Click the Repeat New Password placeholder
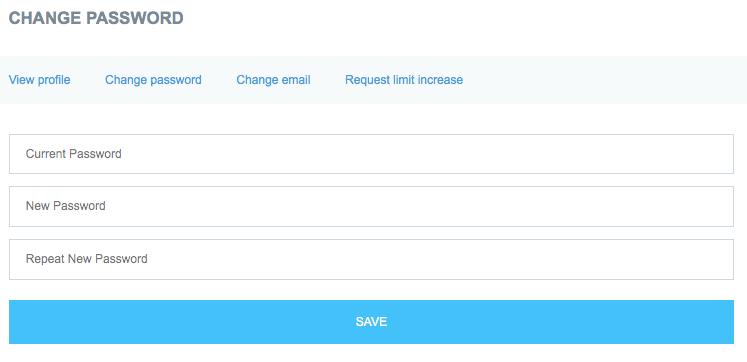Screen dimensions: 747x362 tap(87, 259)
